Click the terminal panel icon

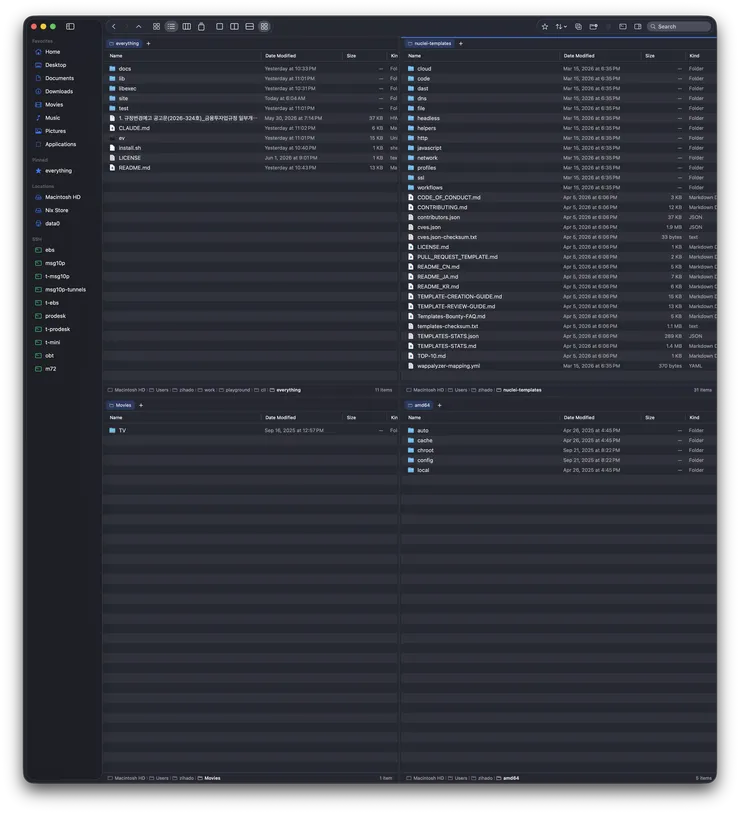[623, 26]
